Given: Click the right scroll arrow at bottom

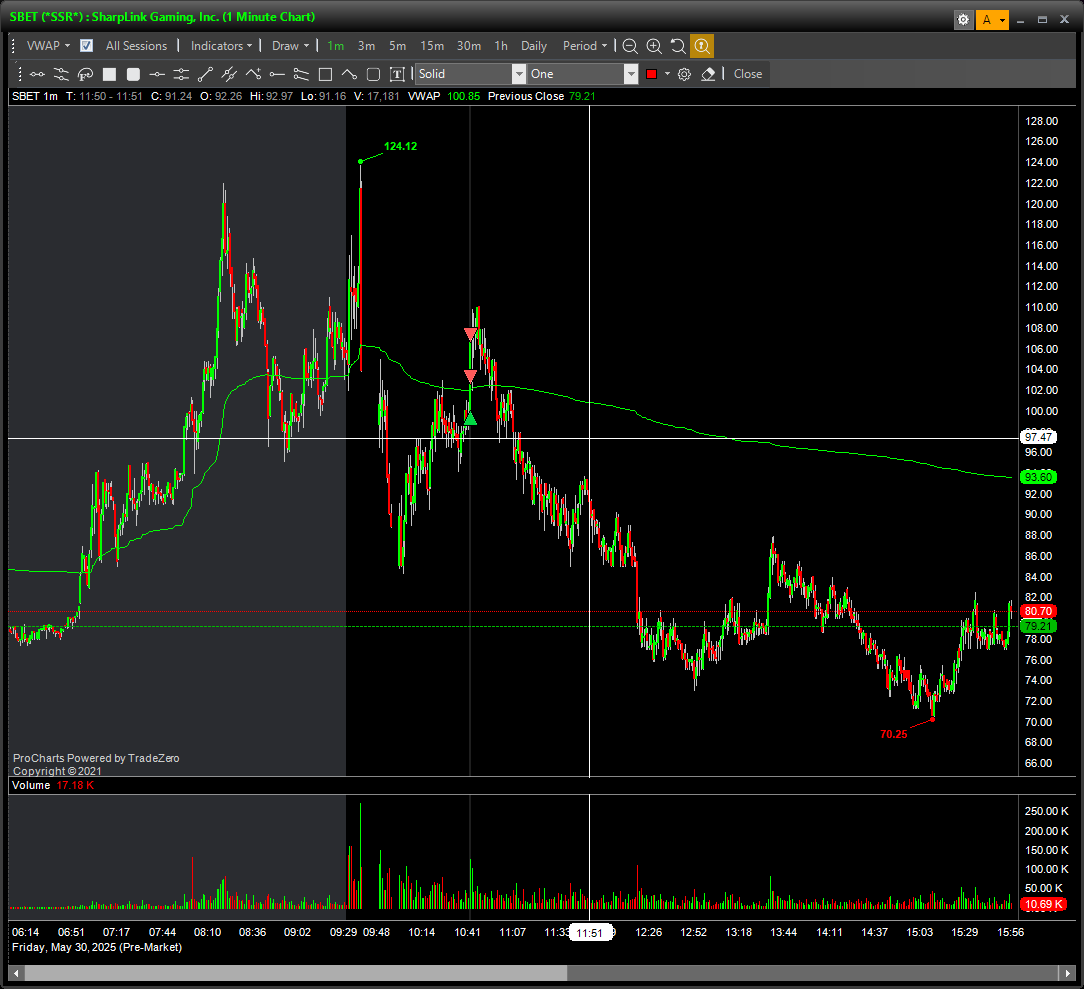Looking at the screenshot, I should 1067,973.
